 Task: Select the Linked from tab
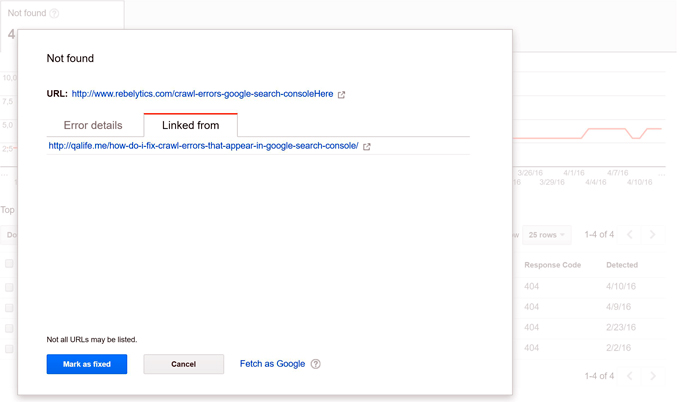190,126
